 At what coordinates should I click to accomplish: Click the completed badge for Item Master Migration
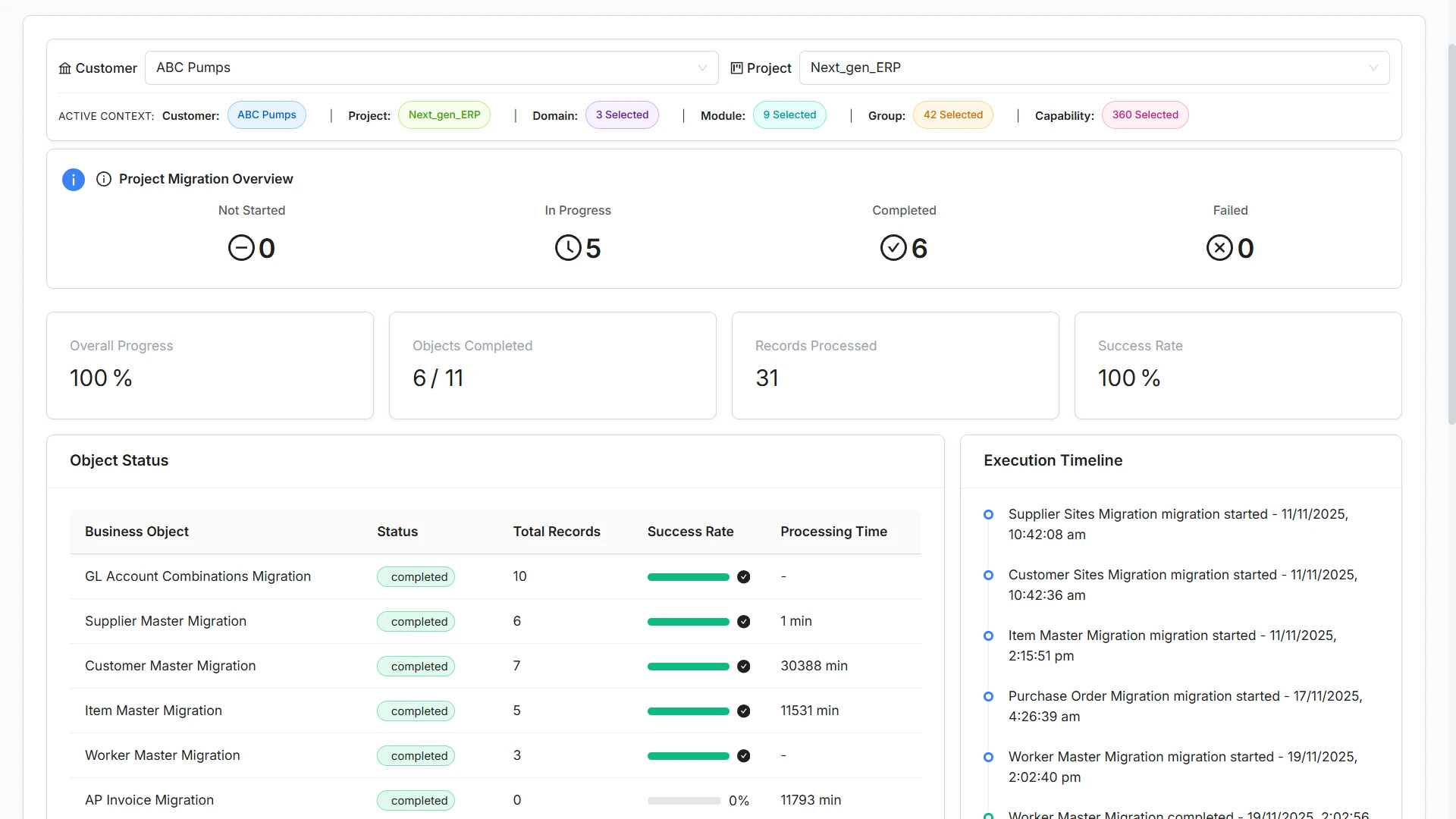(416, 711)
